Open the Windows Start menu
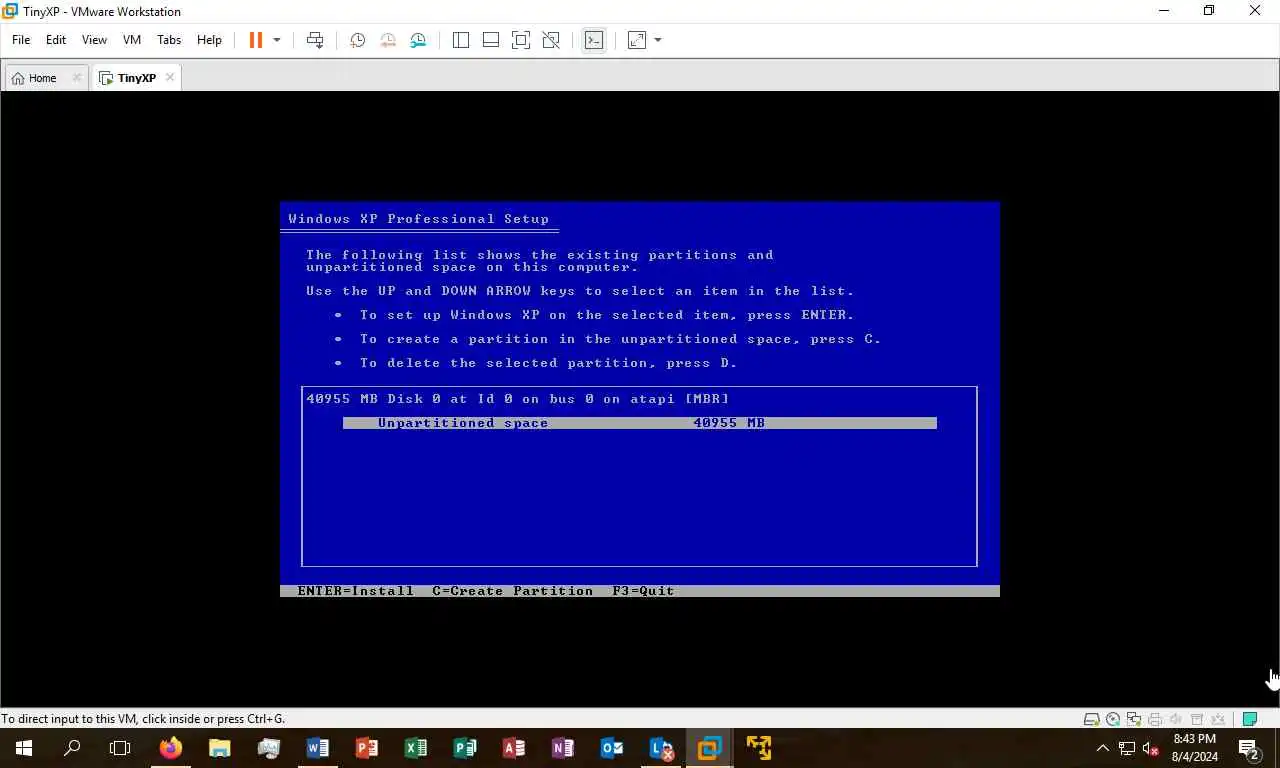 tap(23, 748)
